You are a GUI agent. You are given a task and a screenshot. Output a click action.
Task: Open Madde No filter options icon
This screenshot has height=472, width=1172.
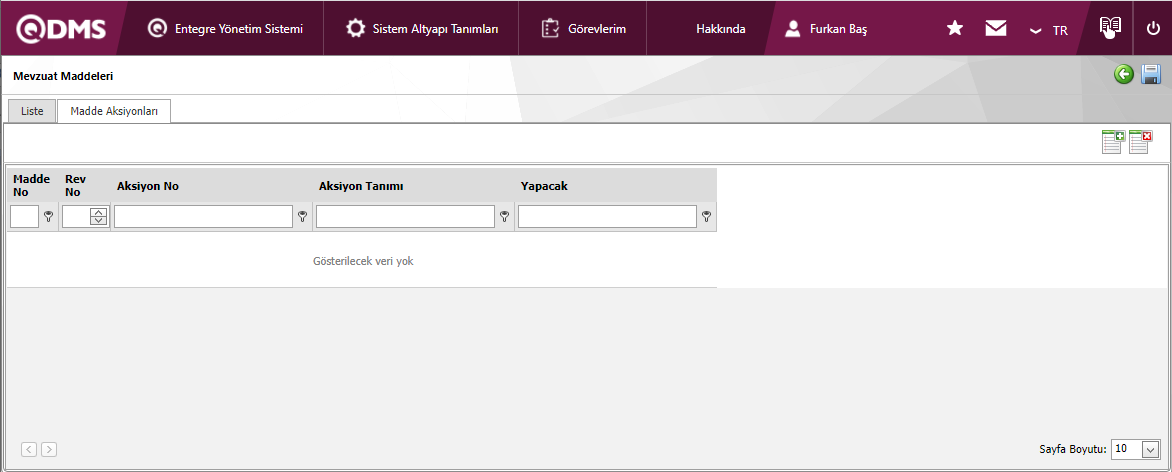click(49, 217)
